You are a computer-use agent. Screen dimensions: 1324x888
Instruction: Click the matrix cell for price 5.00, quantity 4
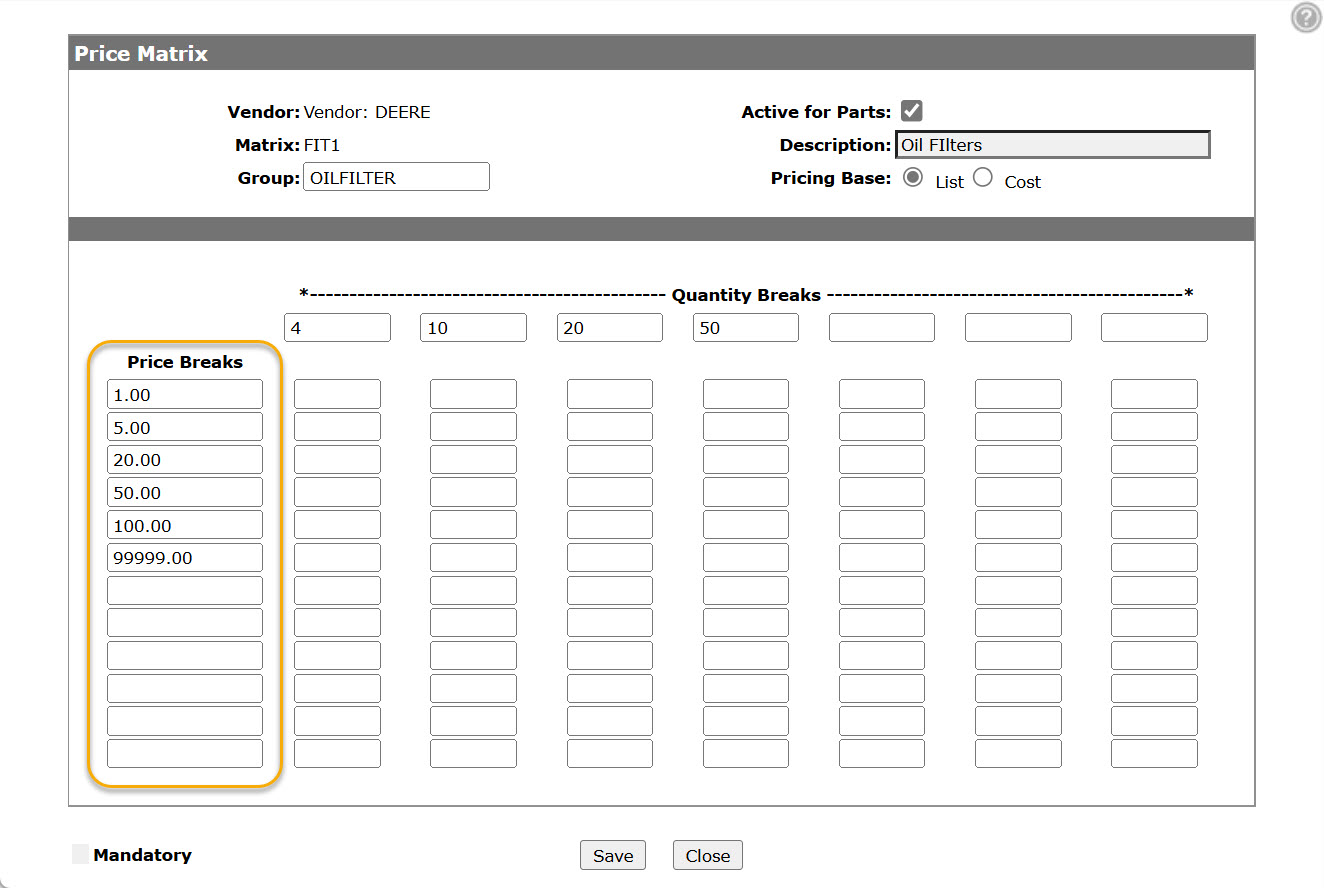click(337, 427)
